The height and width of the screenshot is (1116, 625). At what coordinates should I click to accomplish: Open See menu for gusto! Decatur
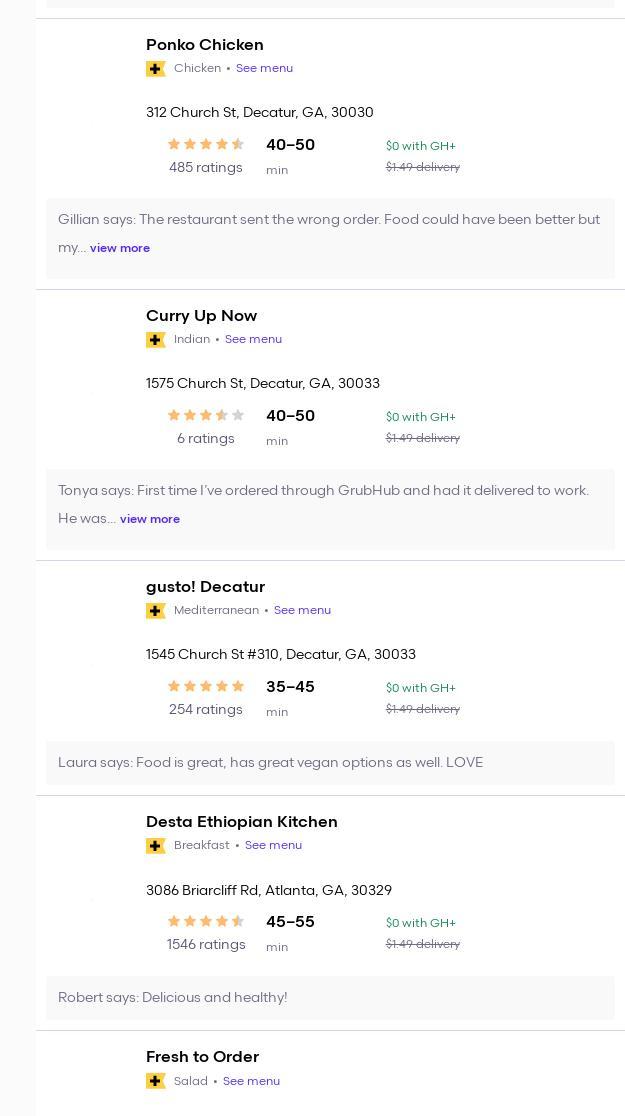[302, 610]
